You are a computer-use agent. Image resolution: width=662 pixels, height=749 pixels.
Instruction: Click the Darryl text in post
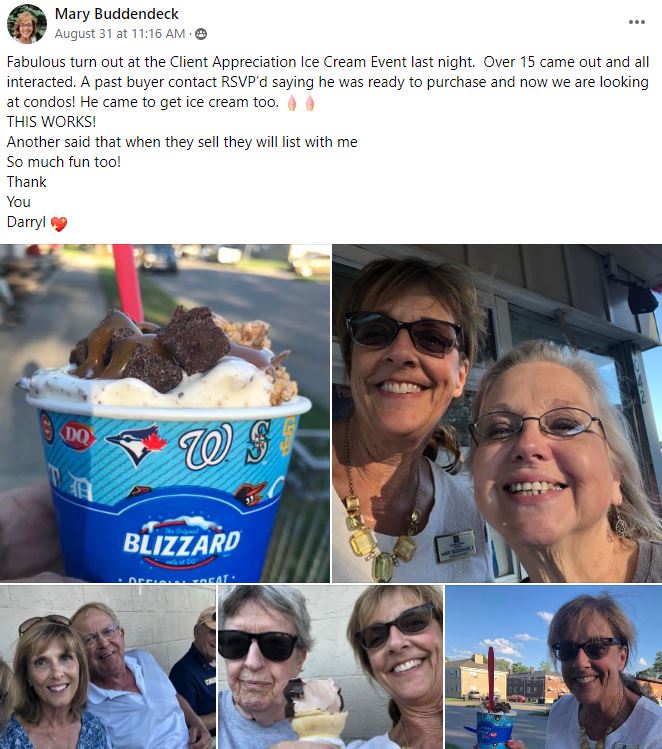[26, 222]
